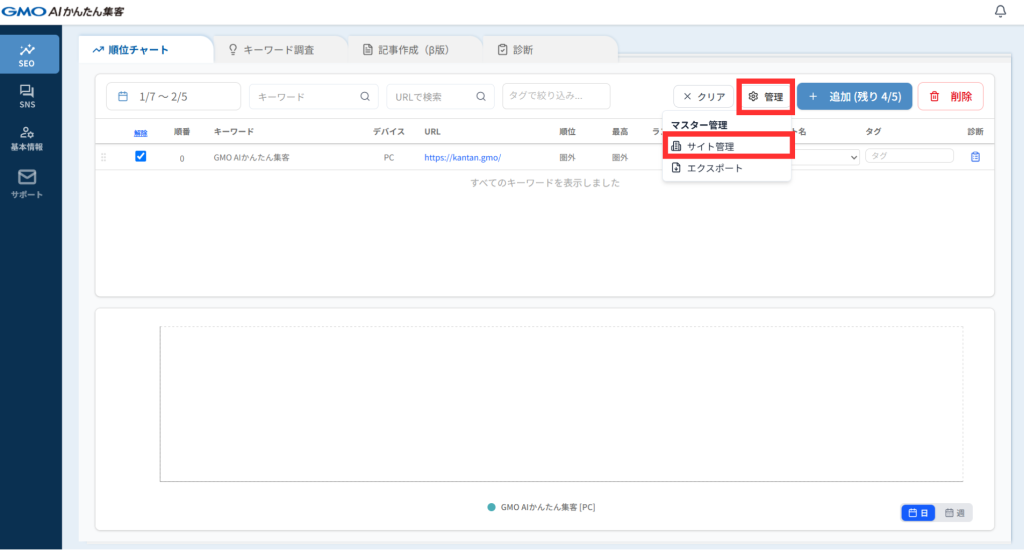This screenshot has width=1024, height=552.
Task: Open the https://kantan.gmo/ link
Action: pos(461,157)
